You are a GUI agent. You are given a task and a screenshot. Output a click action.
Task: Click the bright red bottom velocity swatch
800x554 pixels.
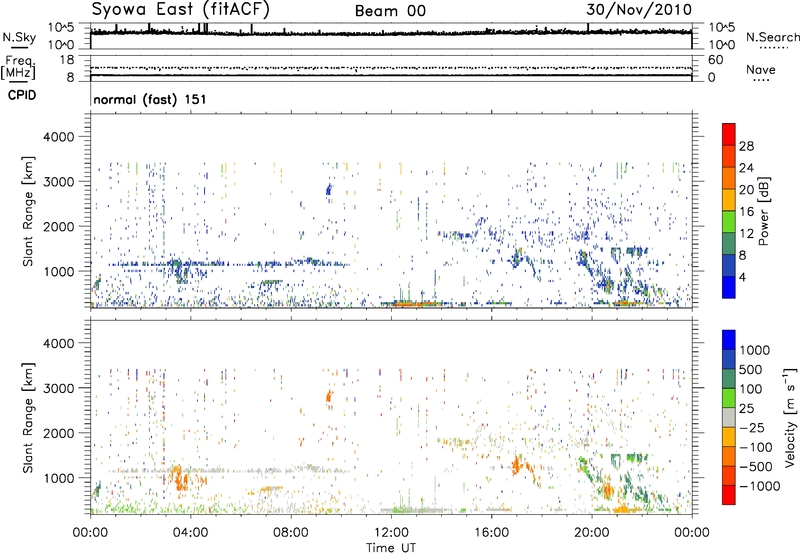pos(729,495)
